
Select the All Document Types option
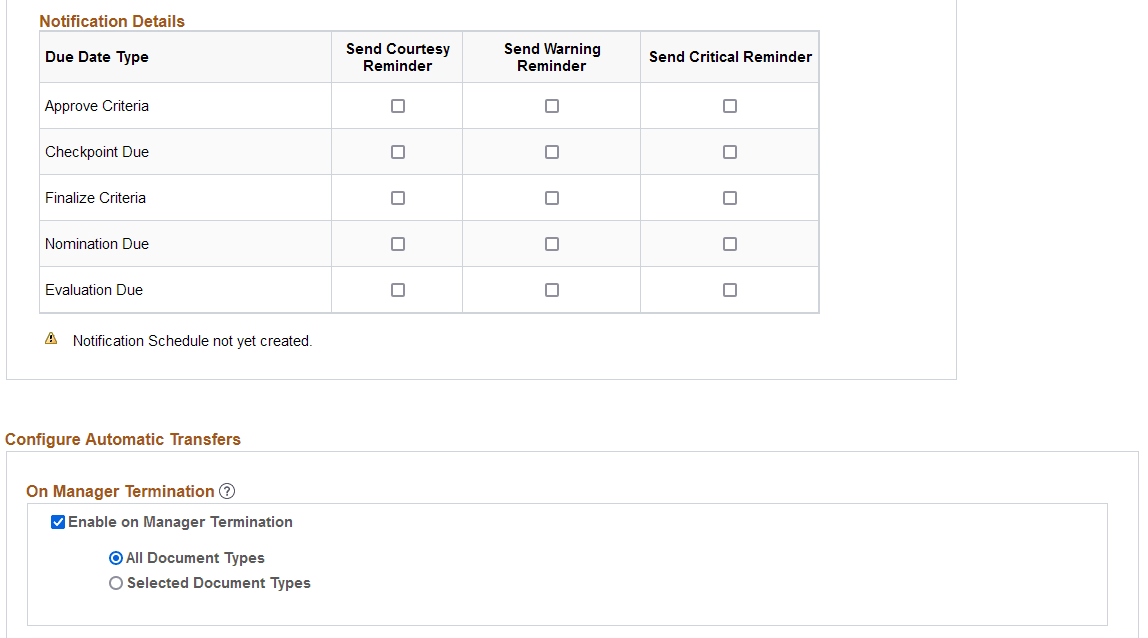click(116, 558)
